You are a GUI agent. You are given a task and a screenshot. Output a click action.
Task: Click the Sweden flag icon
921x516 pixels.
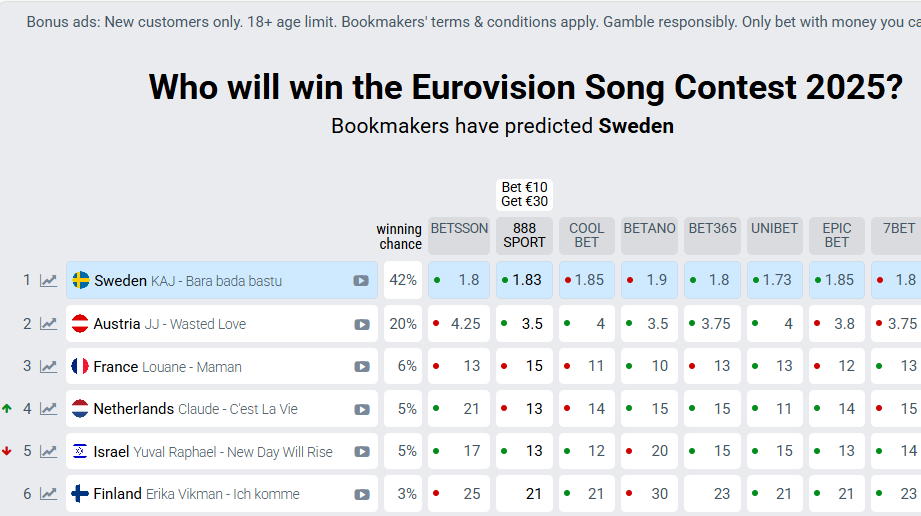[x=81, y=281]
